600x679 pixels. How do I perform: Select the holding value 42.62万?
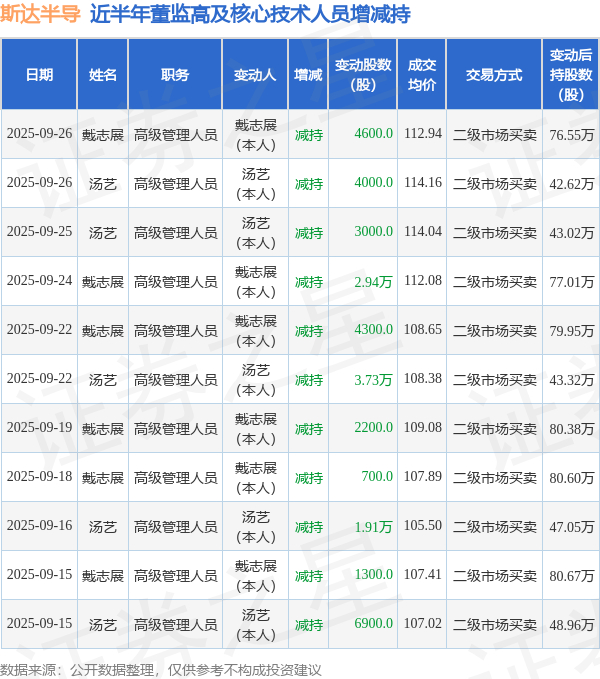(571, 184)
